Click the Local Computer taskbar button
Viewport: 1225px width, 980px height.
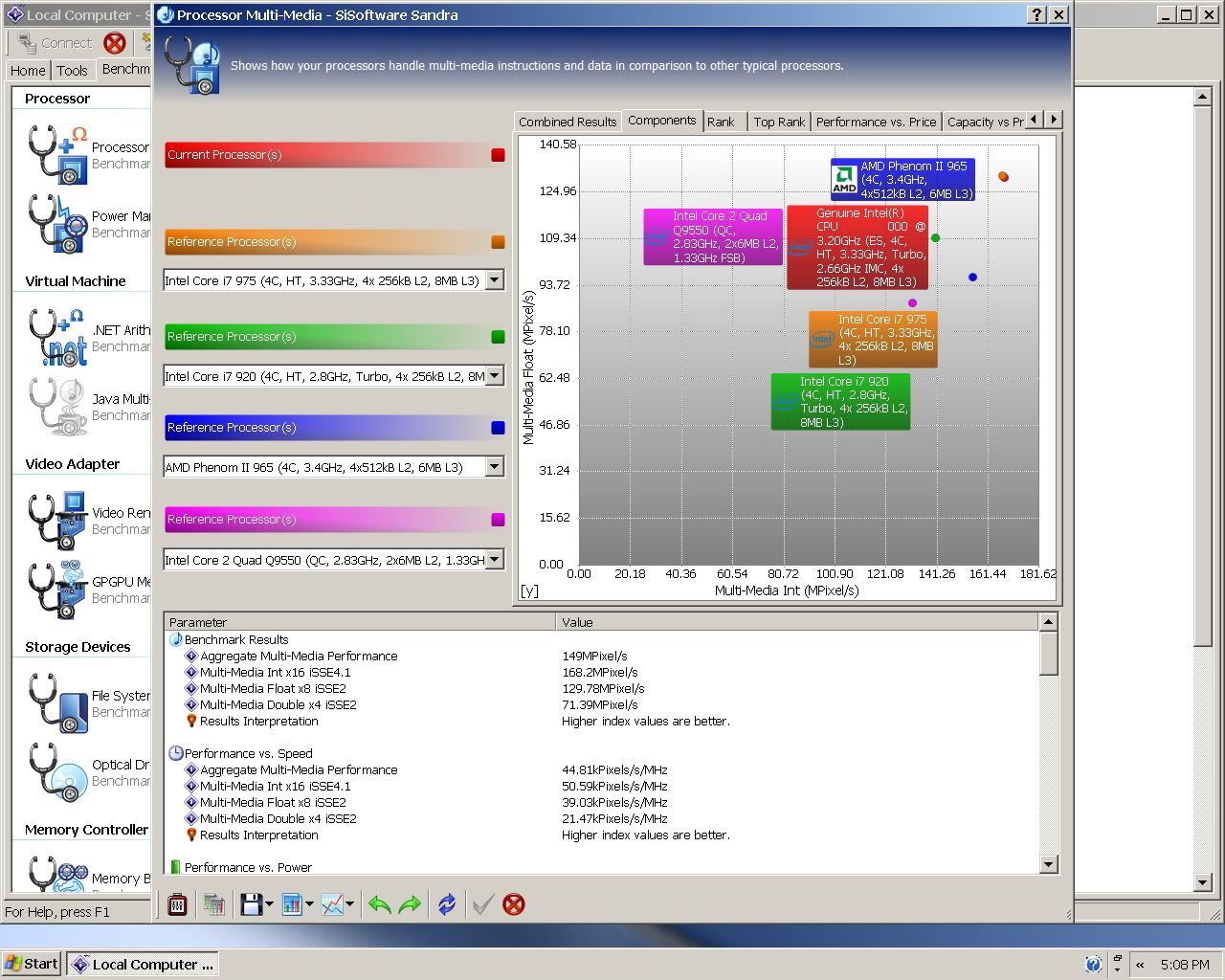point(143,964)
